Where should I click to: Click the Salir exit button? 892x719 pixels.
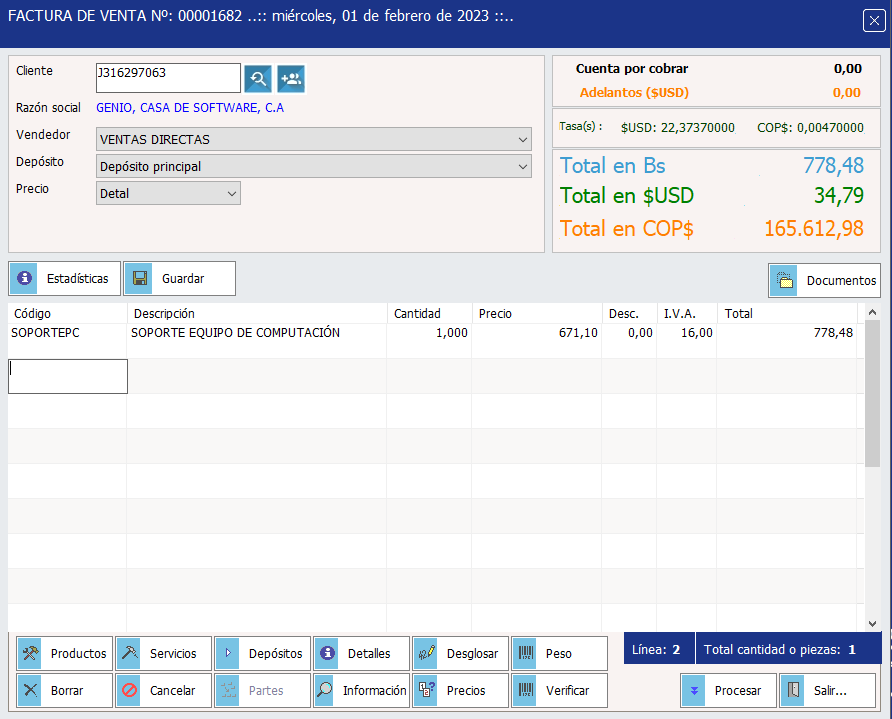coord(827,690)
